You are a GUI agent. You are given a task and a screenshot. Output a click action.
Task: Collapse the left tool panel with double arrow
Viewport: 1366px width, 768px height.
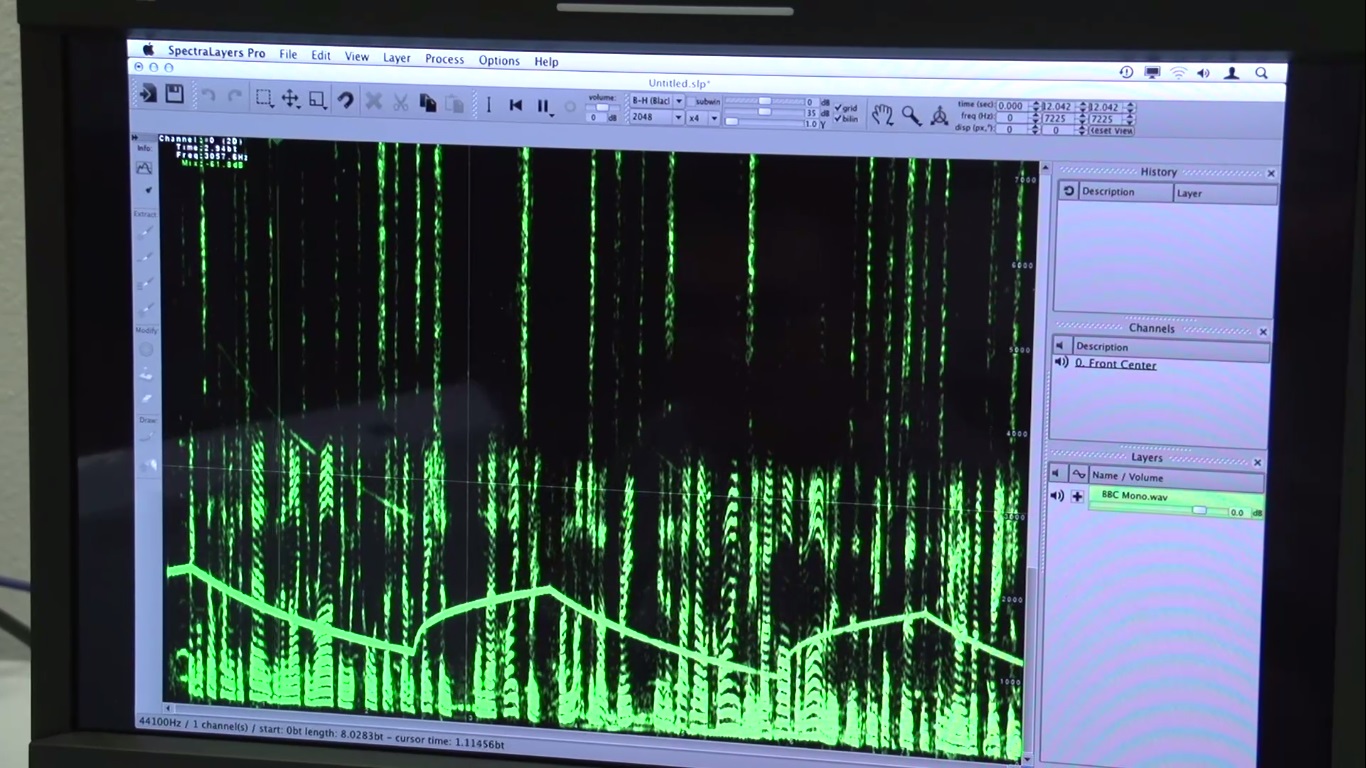(135, 137)
